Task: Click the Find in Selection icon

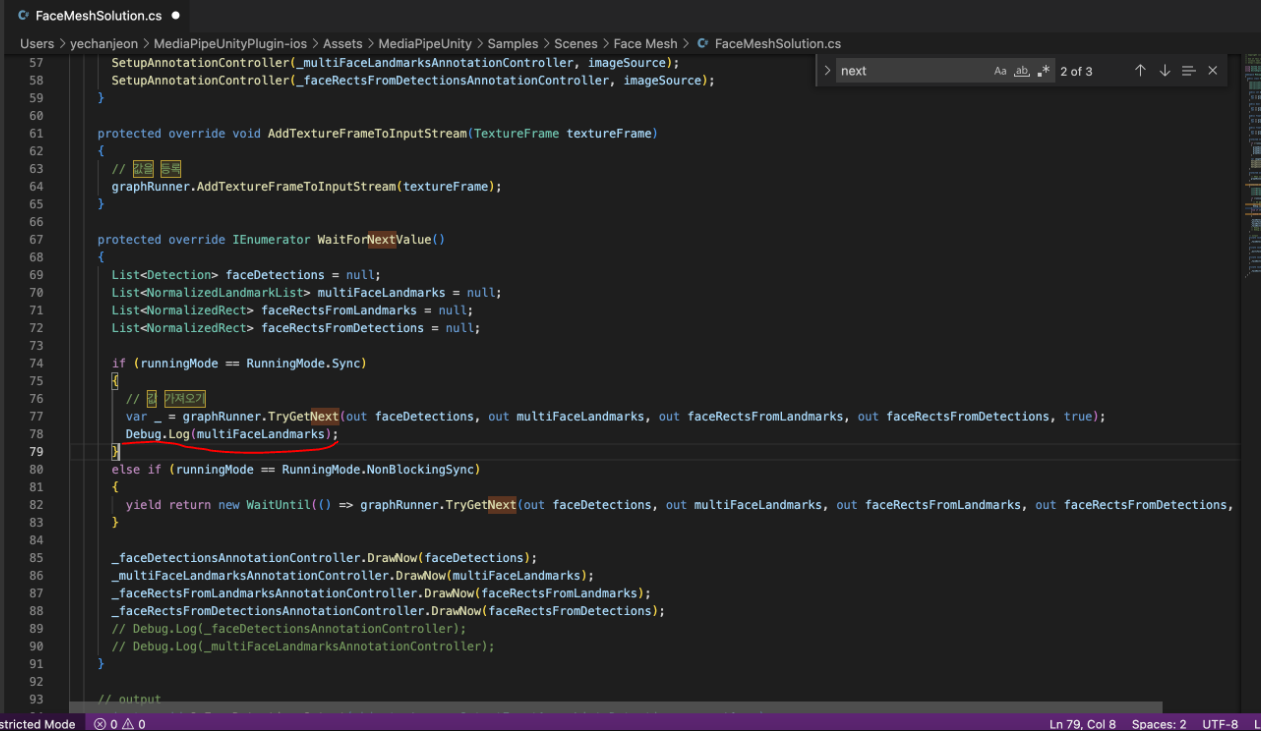Action: [1188, 70]
